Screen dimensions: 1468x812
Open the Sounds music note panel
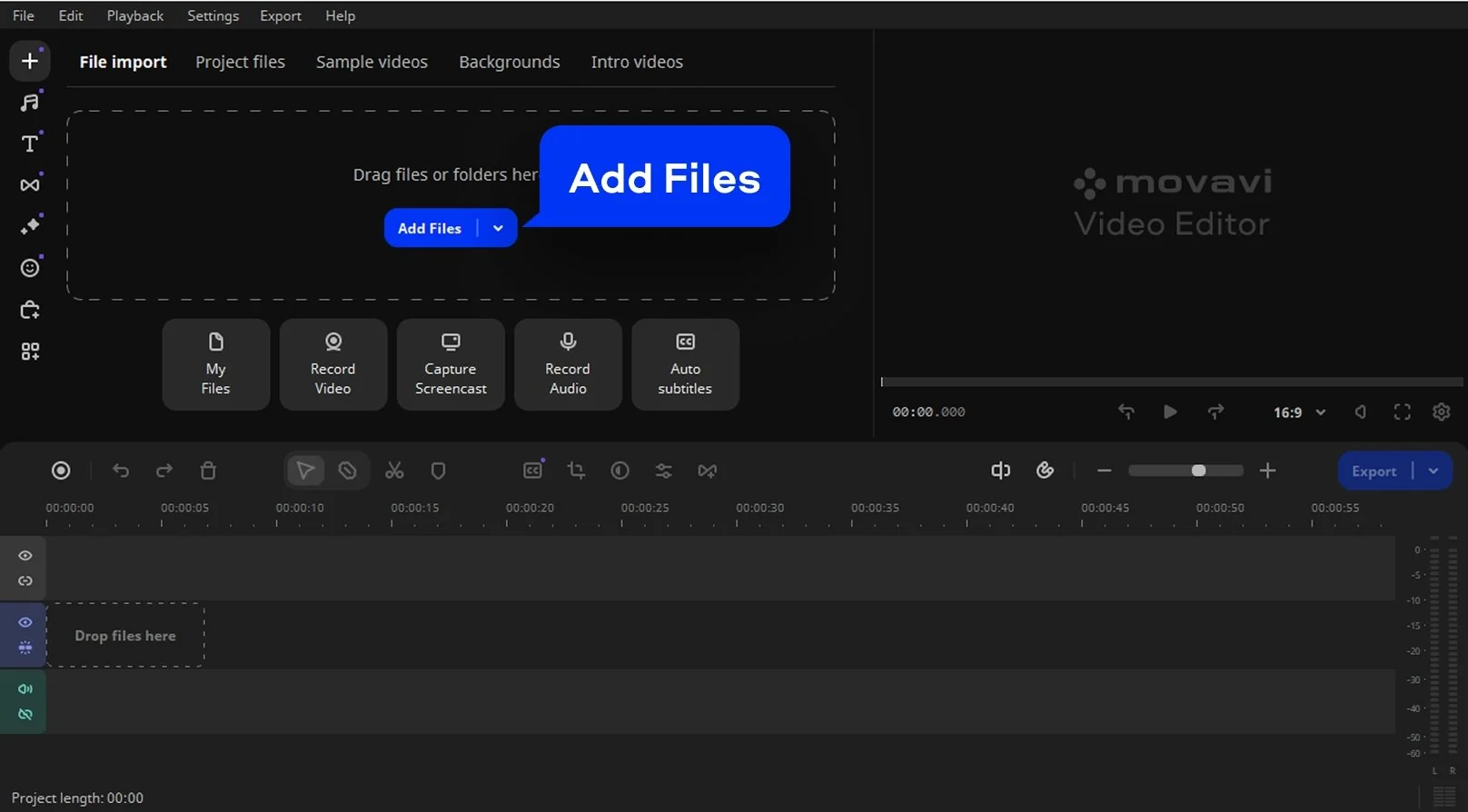(x=30, y=102)
